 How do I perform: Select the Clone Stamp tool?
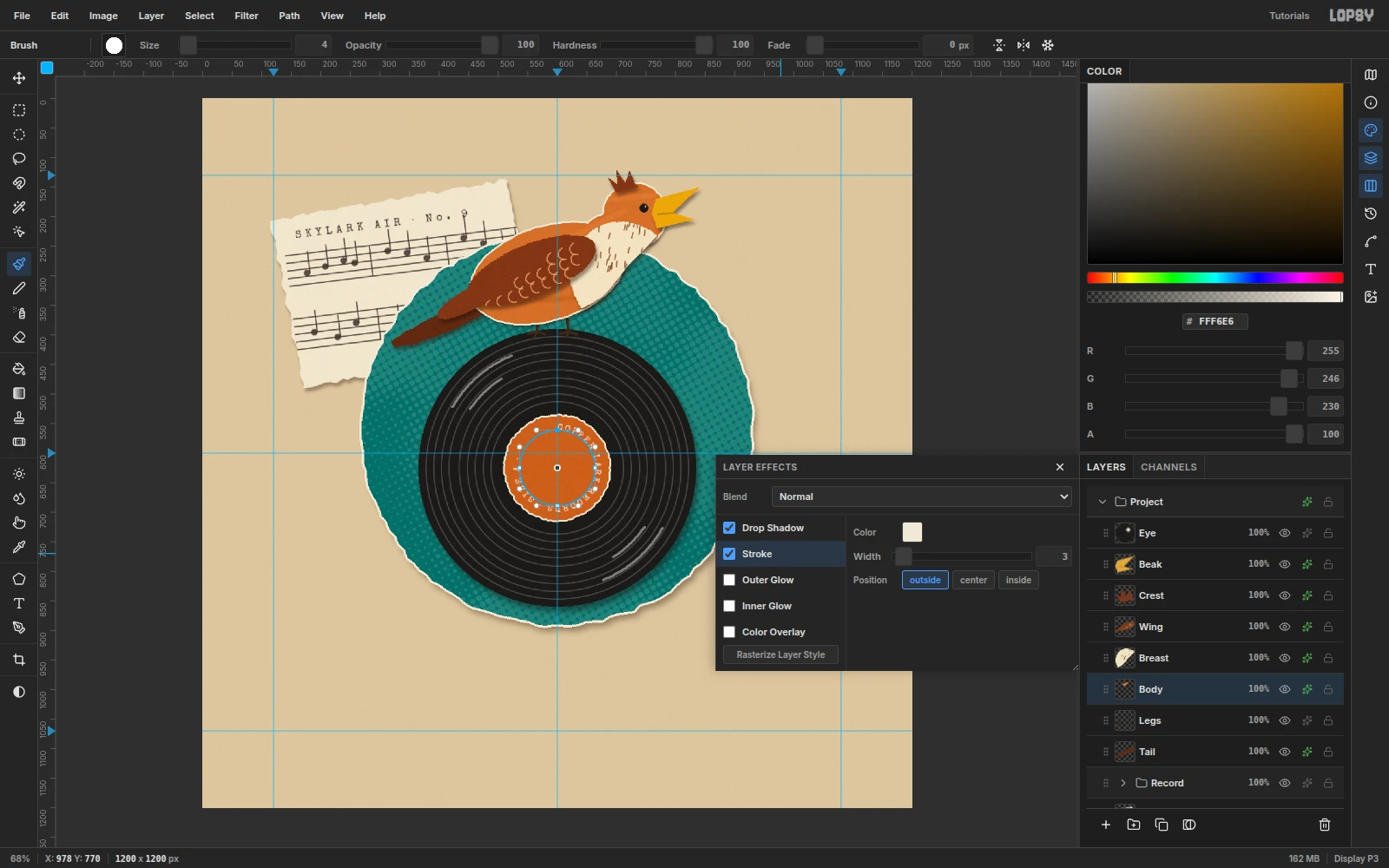coord(19,418)
